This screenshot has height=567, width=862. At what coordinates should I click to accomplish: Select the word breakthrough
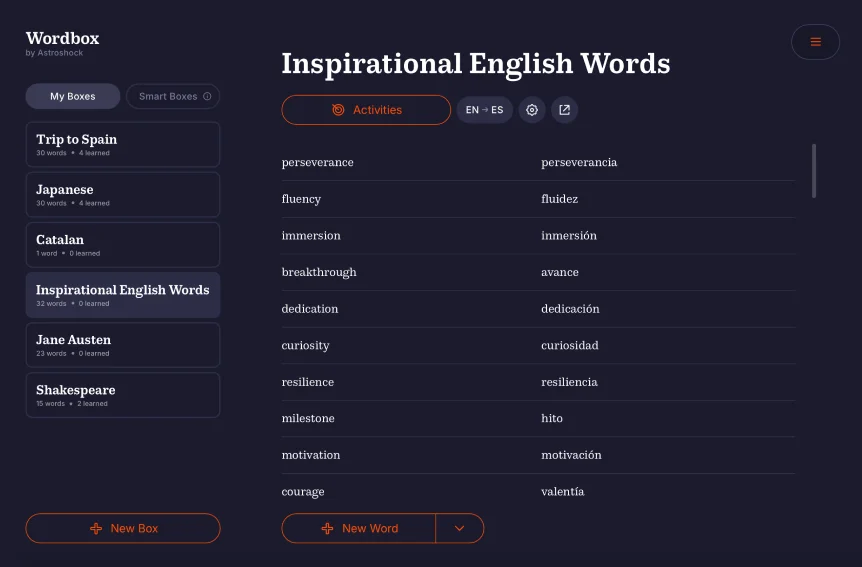(x=319, y=272)
